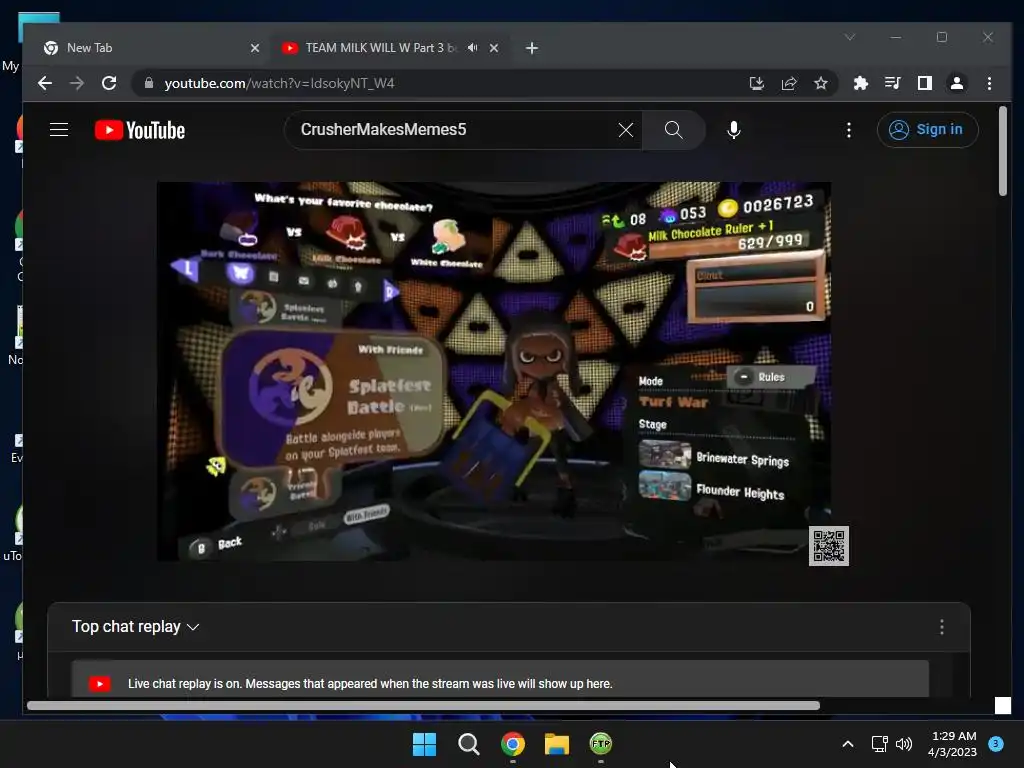Click the address bar URL
Image resolution: width=1024 pixels, height=768 pixels.
point(279,83)
